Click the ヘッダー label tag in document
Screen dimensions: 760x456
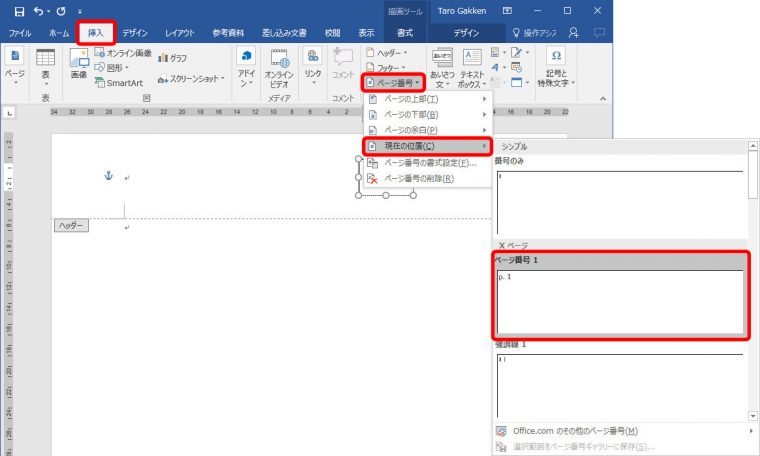pos(71,225)
